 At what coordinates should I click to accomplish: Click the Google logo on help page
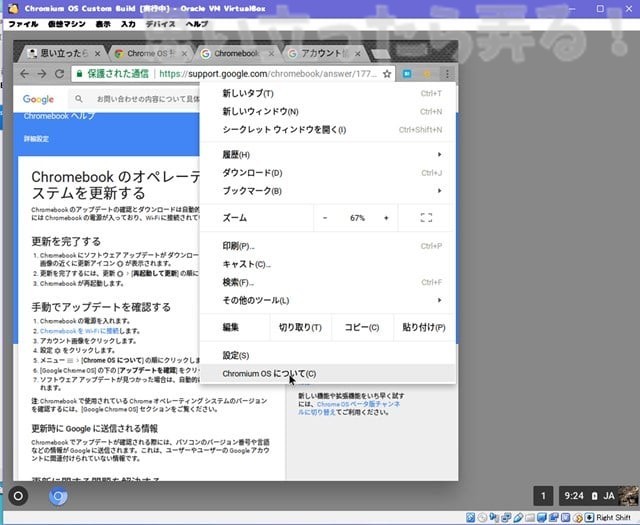(38, 99)
